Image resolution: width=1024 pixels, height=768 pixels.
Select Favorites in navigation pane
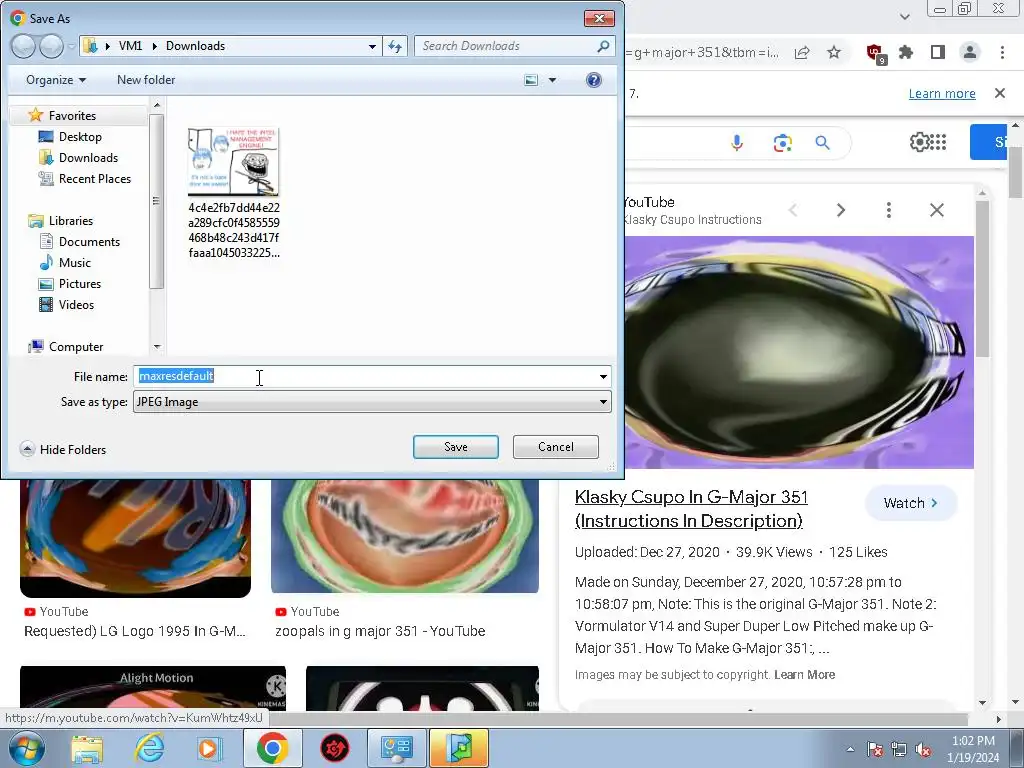[72, 116]
